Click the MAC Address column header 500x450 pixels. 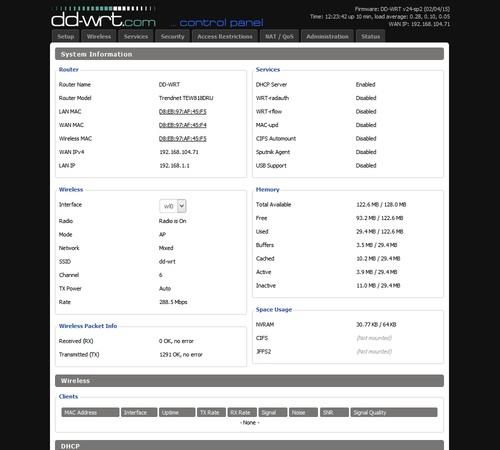pyautogui.click(x=90, y=412)
